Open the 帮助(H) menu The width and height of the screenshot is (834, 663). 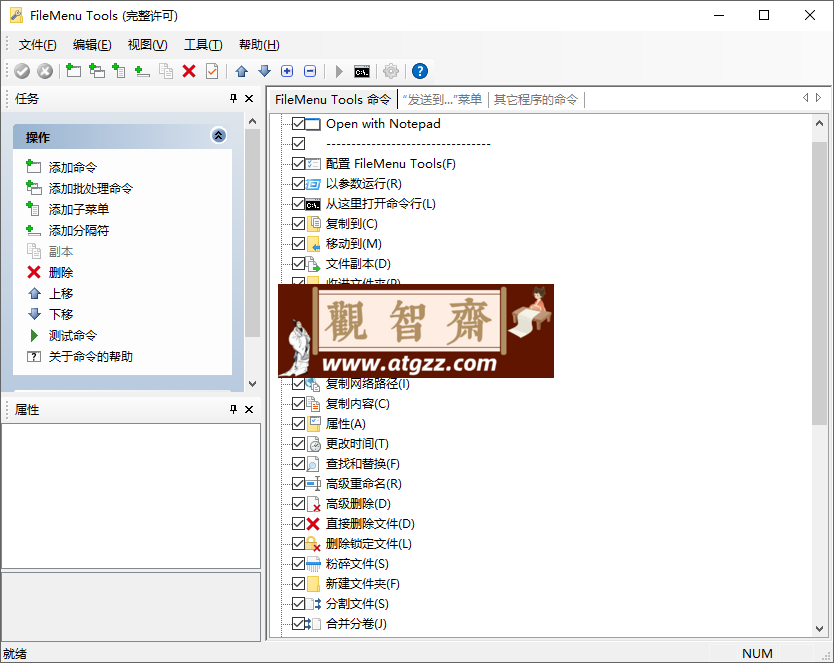pyautogui.click(x=259, y=45)
